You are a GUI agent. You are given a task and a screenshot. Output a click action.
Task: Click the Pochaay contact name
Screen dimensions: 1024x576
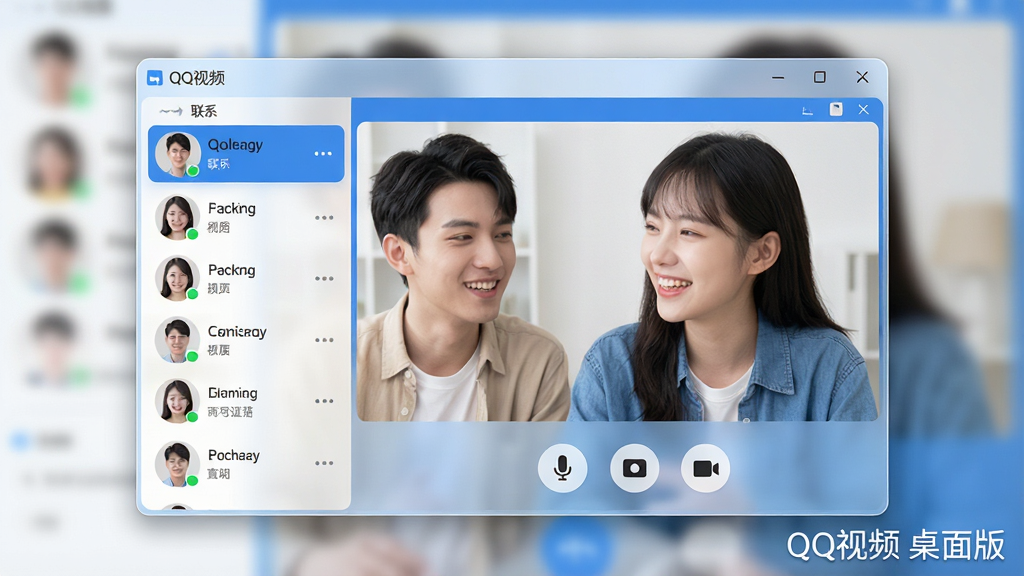click(x=234, y=455)
